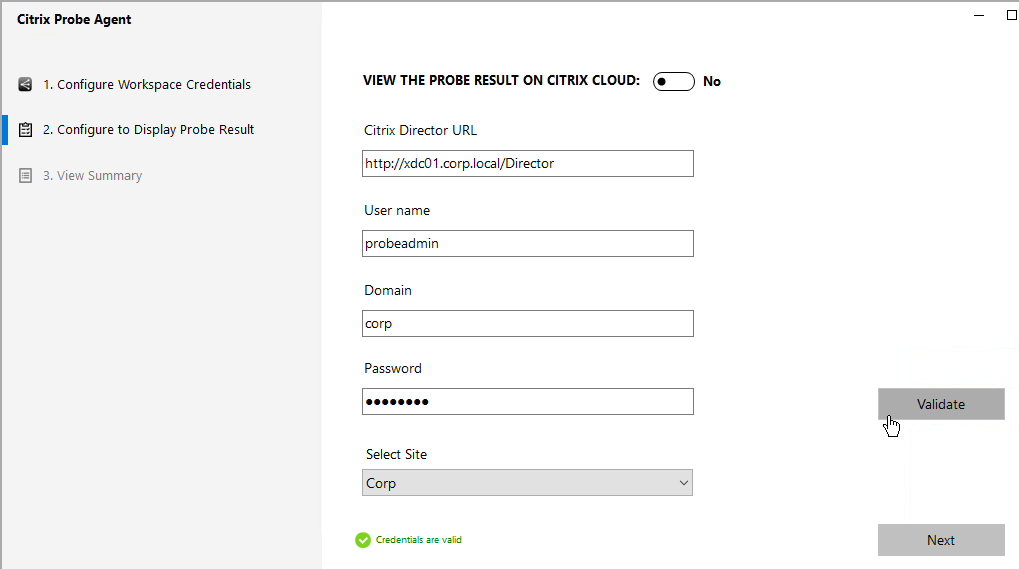Click the Password field
The image size is (1019, 569).
(528, 401)
